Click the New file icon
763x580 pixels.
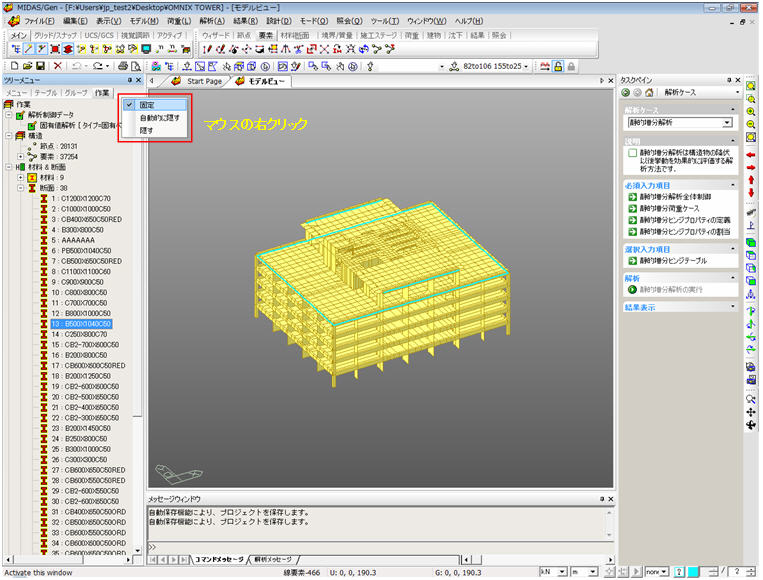pos(15,66)
